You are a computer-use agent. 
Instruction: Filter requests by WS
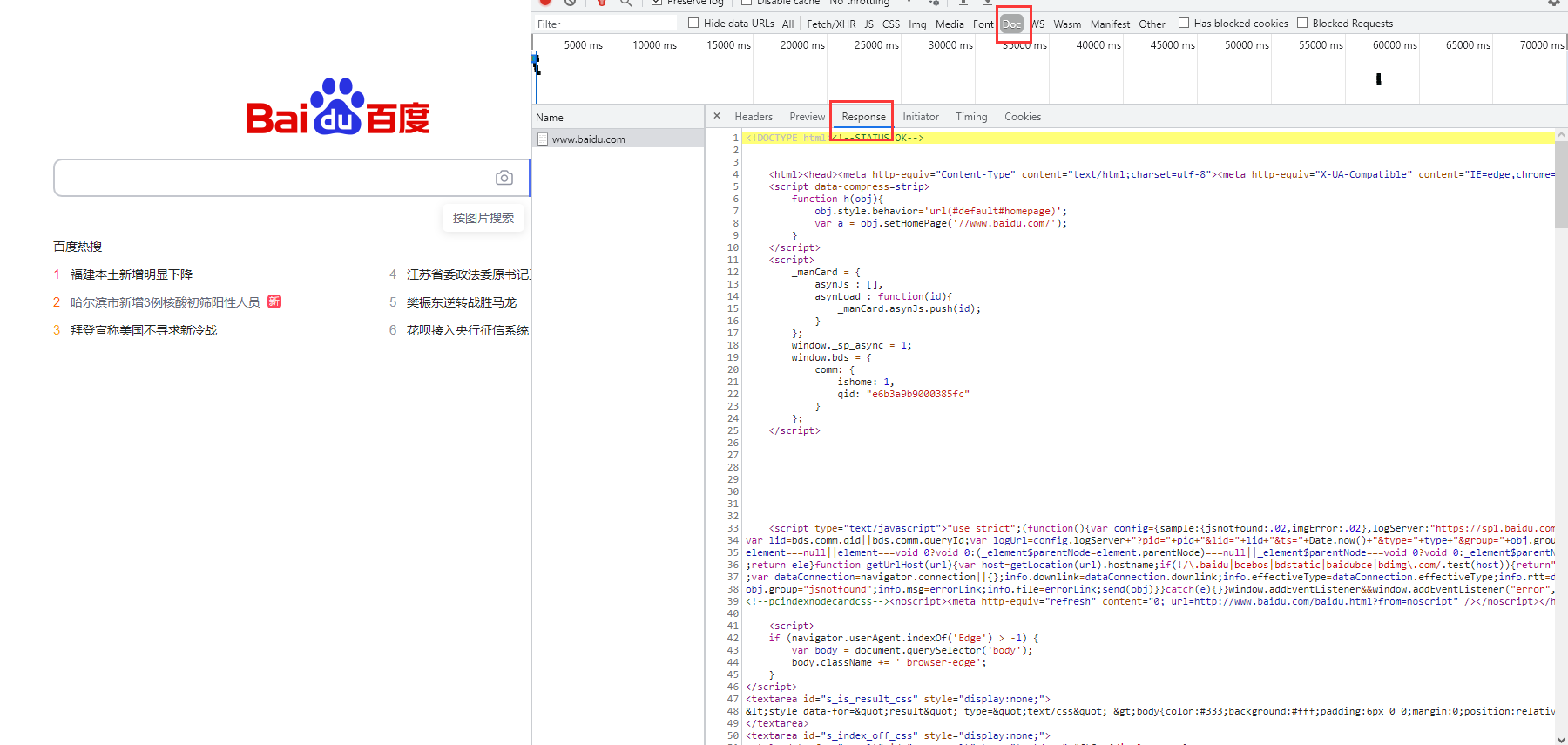[x=1037, y=24]
